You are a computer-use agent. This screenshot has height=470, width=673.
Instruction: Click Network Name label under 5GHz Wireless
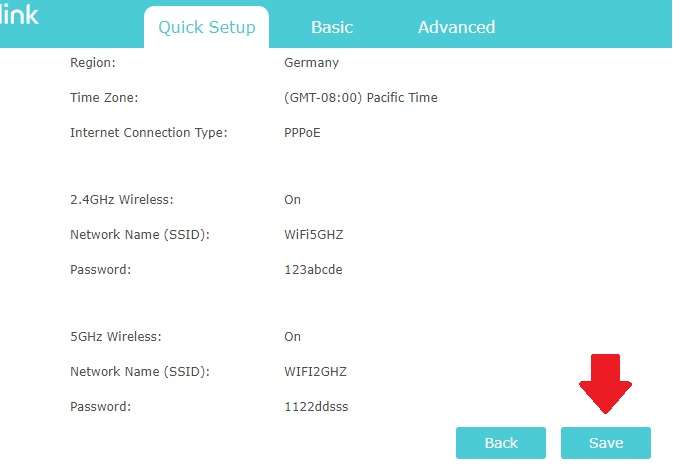pyautogui.click(x=140, y=371)
